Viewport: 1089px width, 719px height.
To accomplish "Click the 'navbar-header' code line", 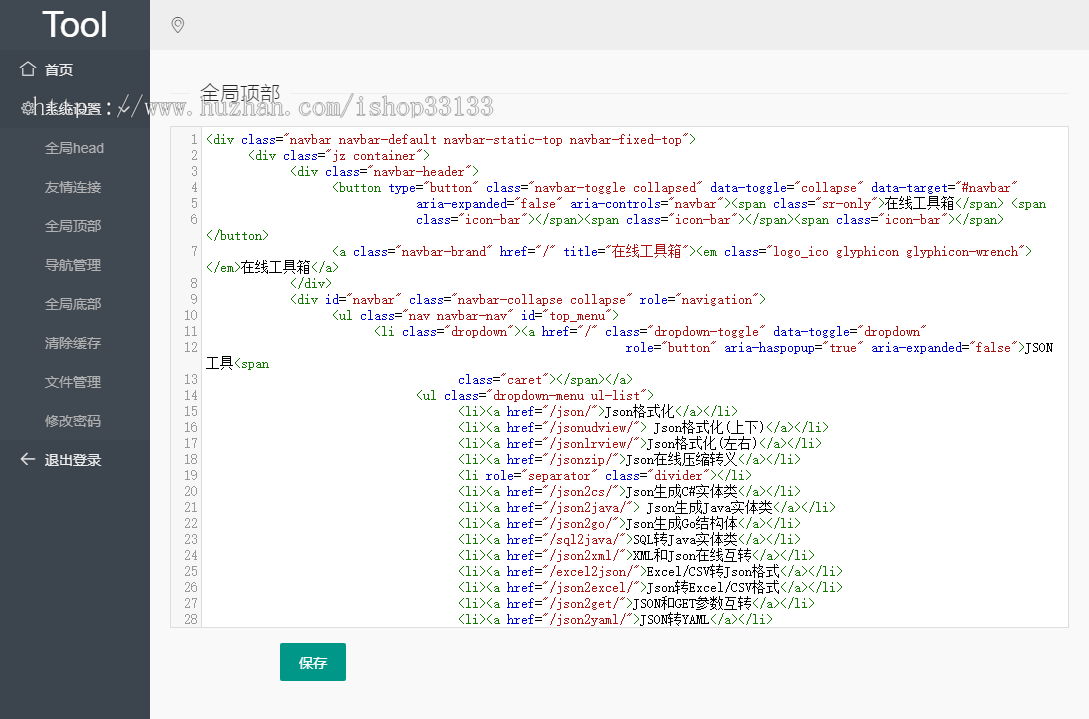I will pos(384,172).
